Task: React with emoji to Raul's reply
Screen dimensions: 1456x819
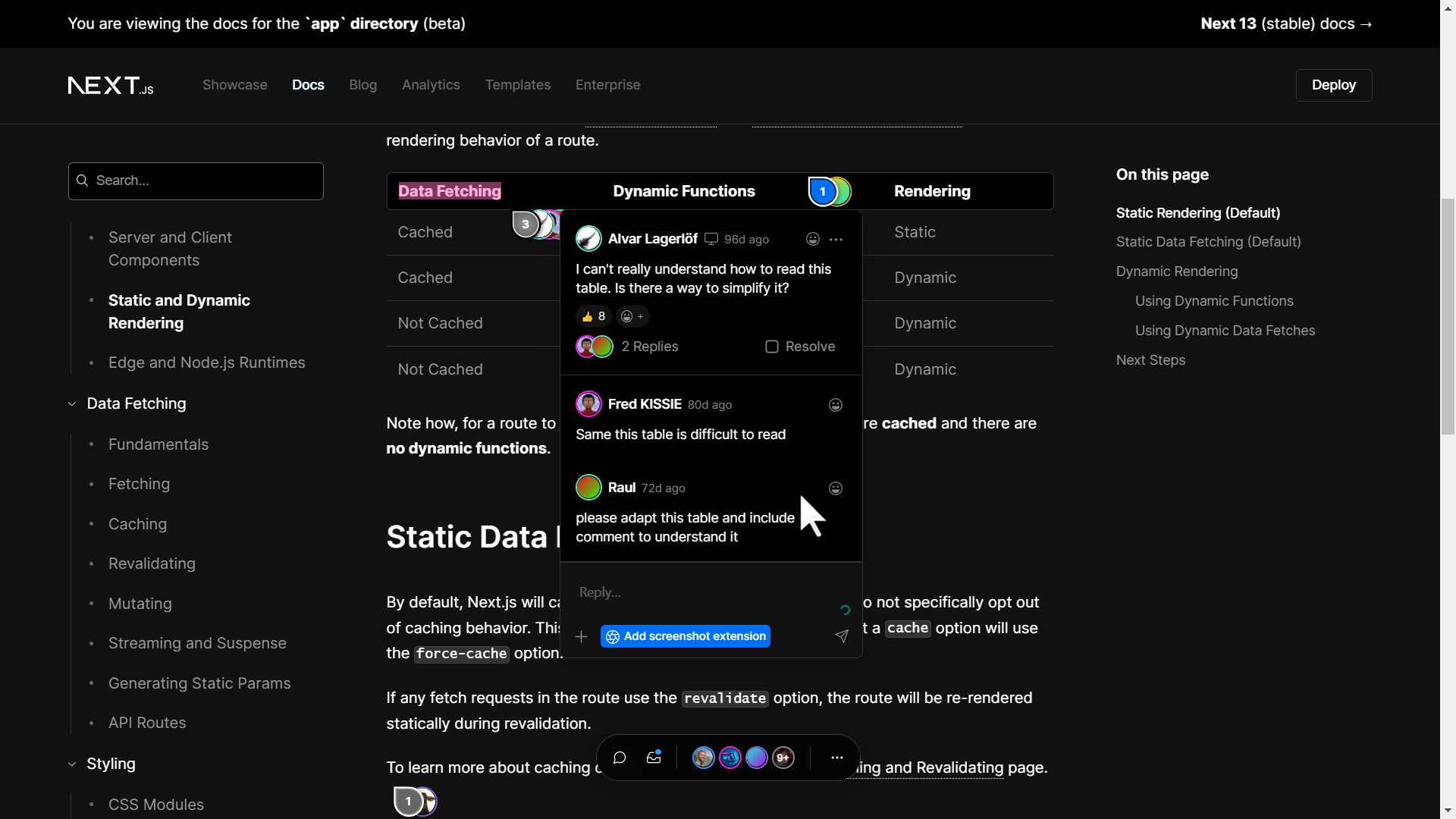Action: (835, 488)
